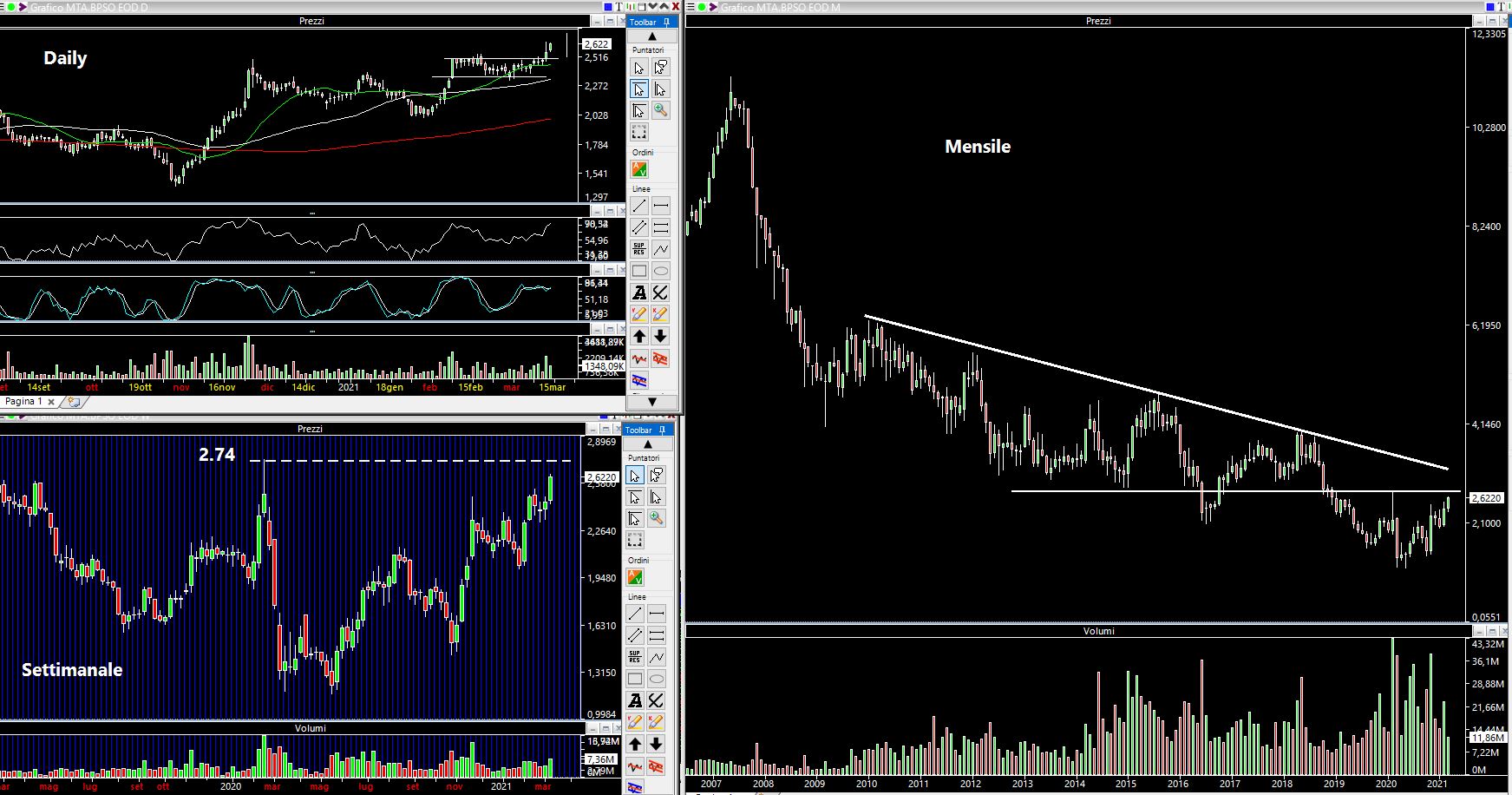This screenshot has height=795, width=1512.
Task: Insert a down arrow marker from daily toolbar
Action: [x=661, y=336]
